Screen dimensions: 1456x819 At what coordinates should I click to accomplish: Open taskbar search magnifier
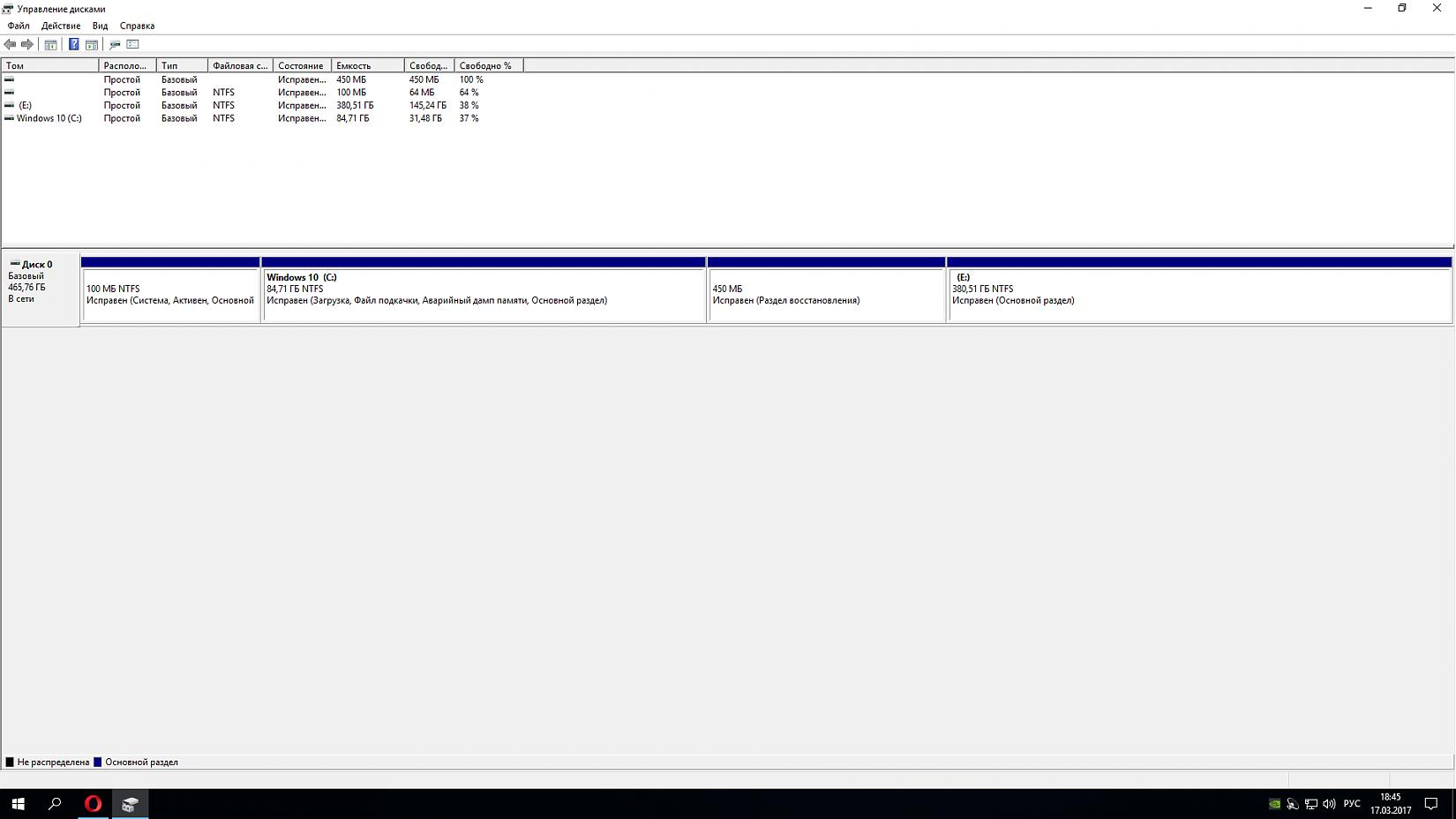[x=55, y=804]
